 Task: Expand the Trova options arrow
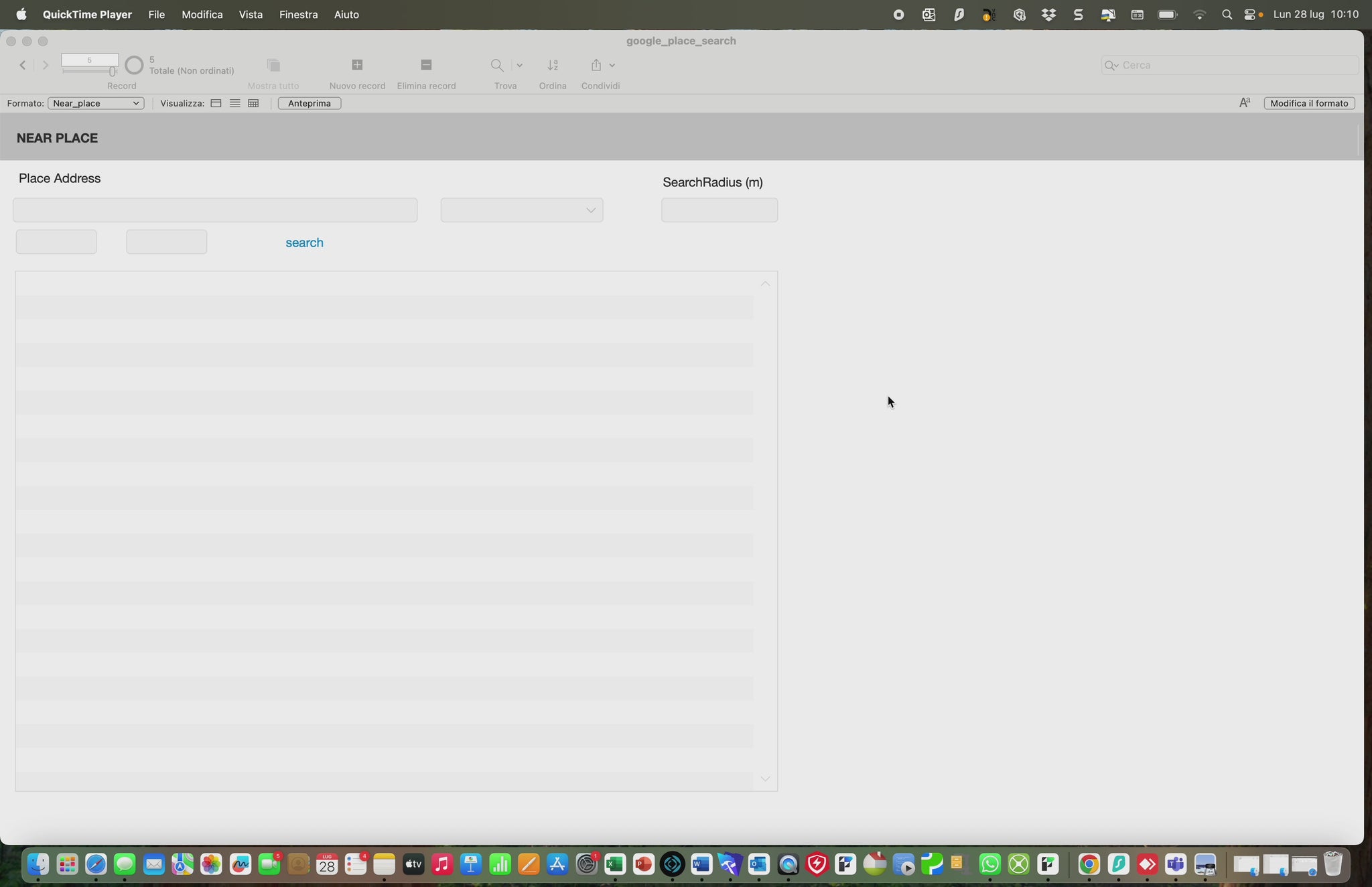[519, 65]
